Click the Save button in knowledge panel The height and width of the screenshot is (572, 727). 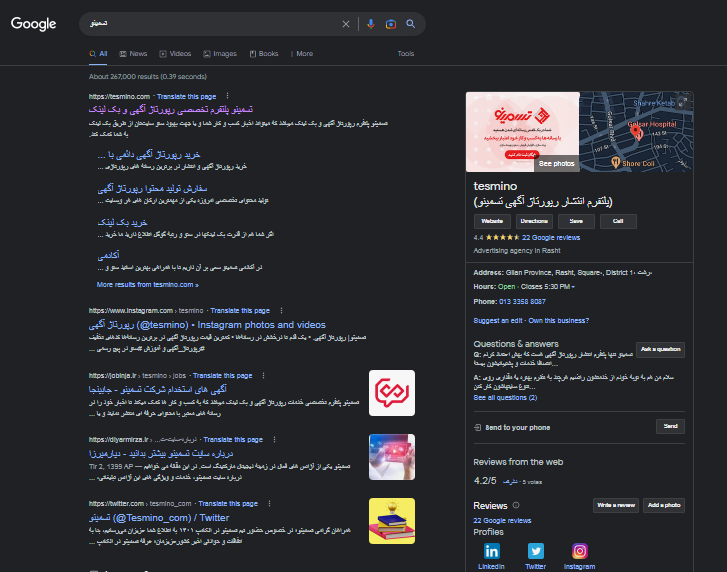pyautogui.click(x=576, y=221)
